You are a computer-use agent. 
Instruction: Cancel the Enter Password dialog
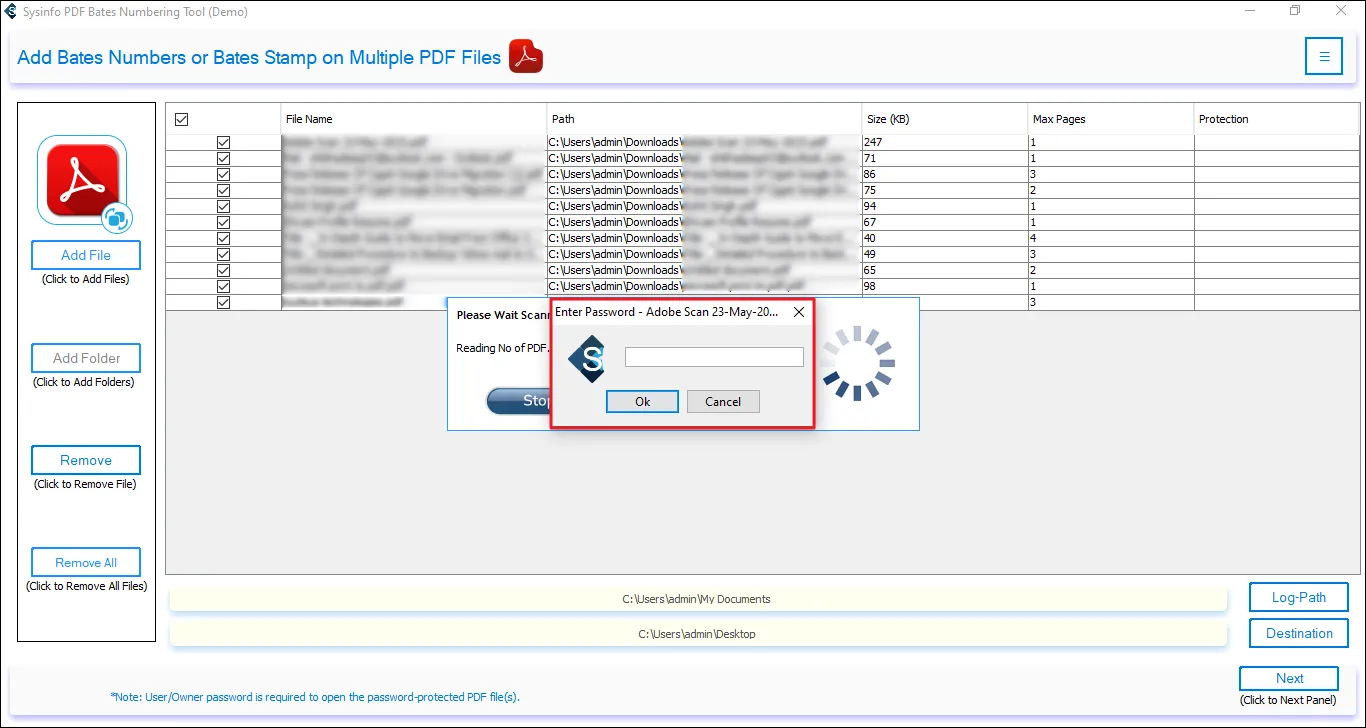tap(723, 401)
